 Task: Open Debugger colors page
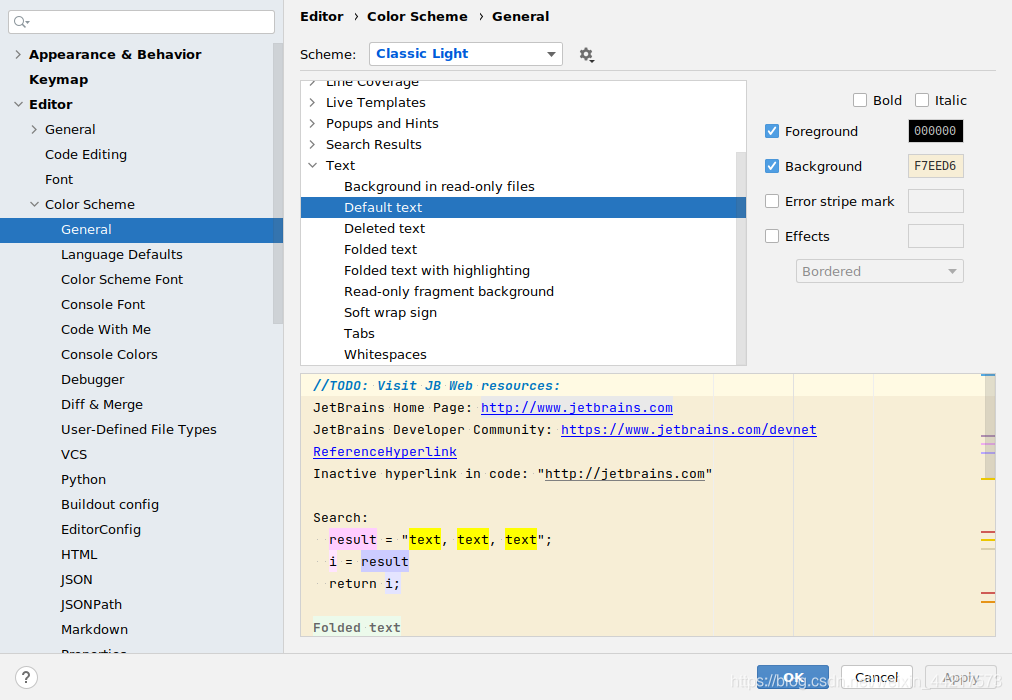click(x=92, y=379)
